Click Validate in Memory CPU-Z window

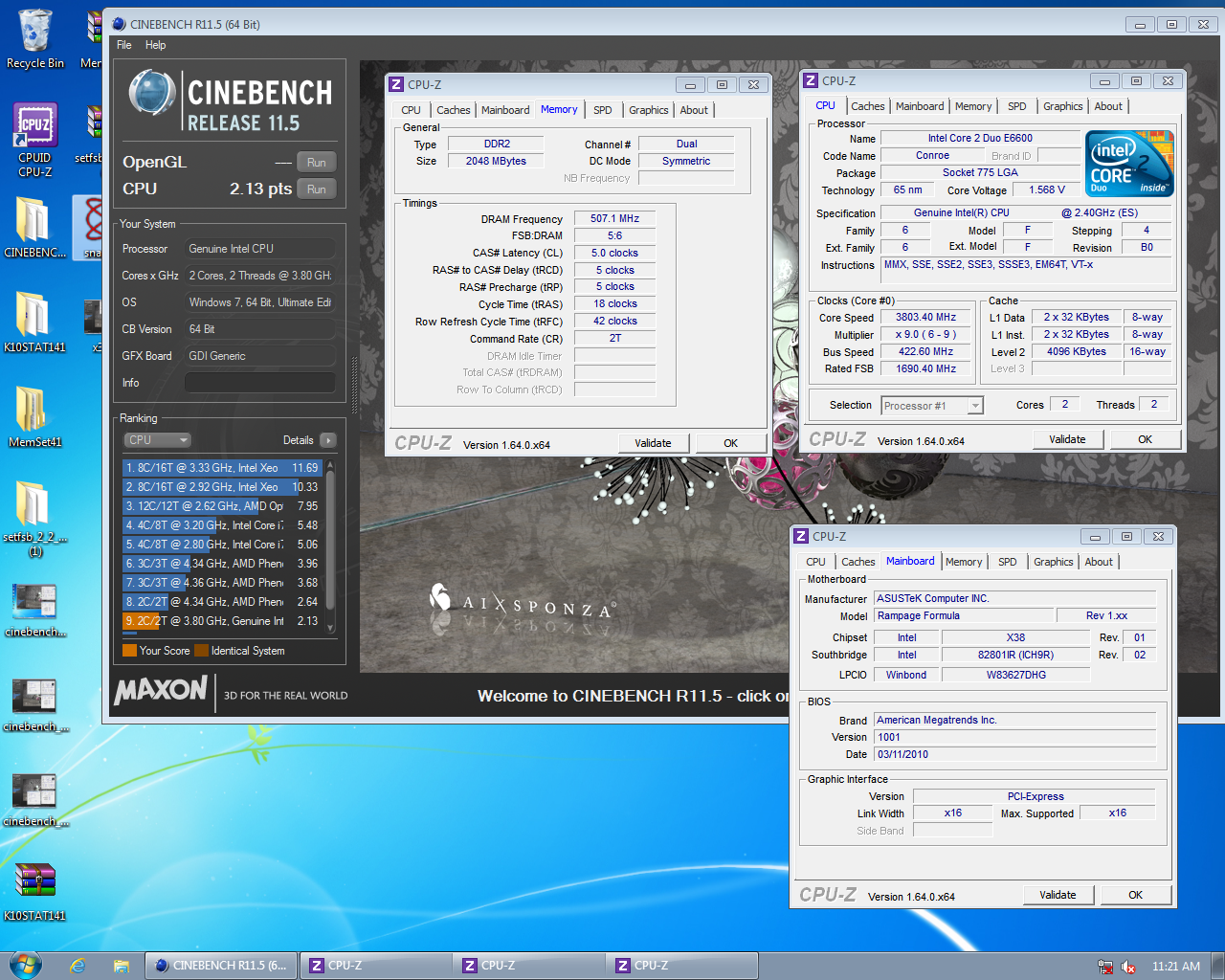pyautogui.click(x=653, y=443)
